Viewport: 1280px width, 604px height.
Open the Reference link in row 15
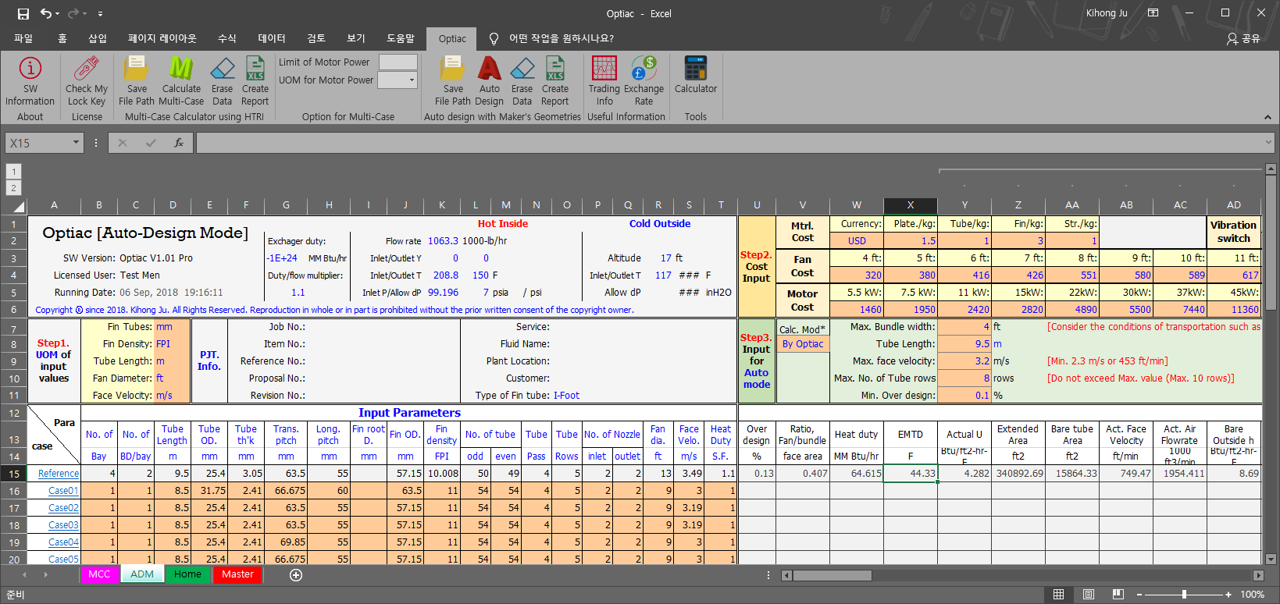click(x=58, y=474)
